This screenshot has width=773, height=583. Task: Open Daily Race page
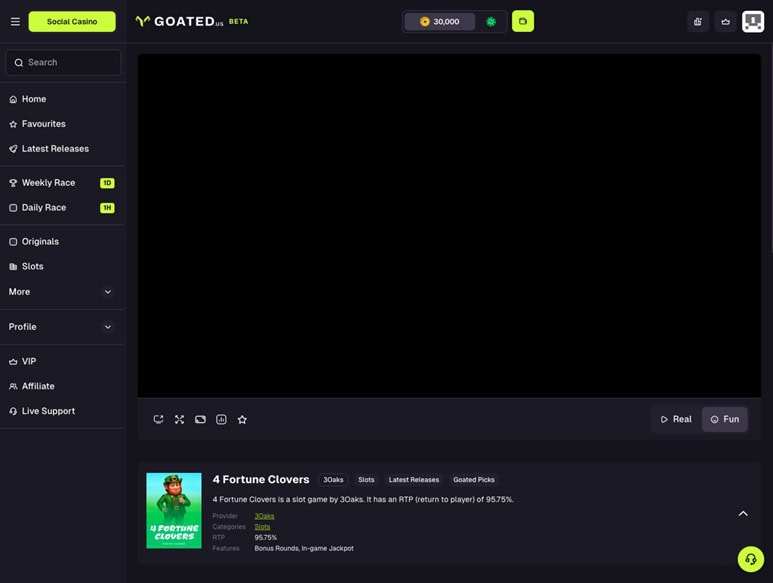pos(44,207)
